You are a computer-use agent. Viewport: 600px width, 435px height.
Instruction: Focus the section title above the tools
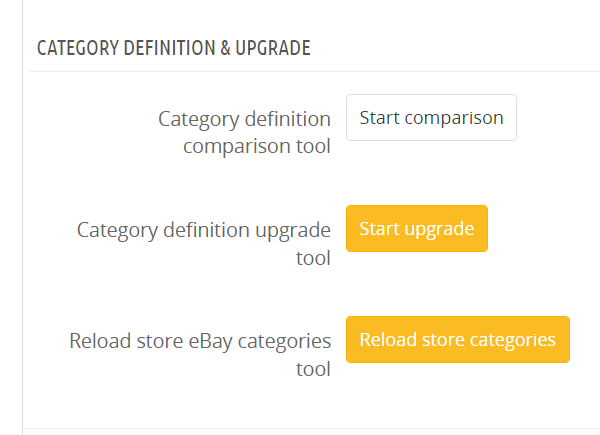(173, 48)
